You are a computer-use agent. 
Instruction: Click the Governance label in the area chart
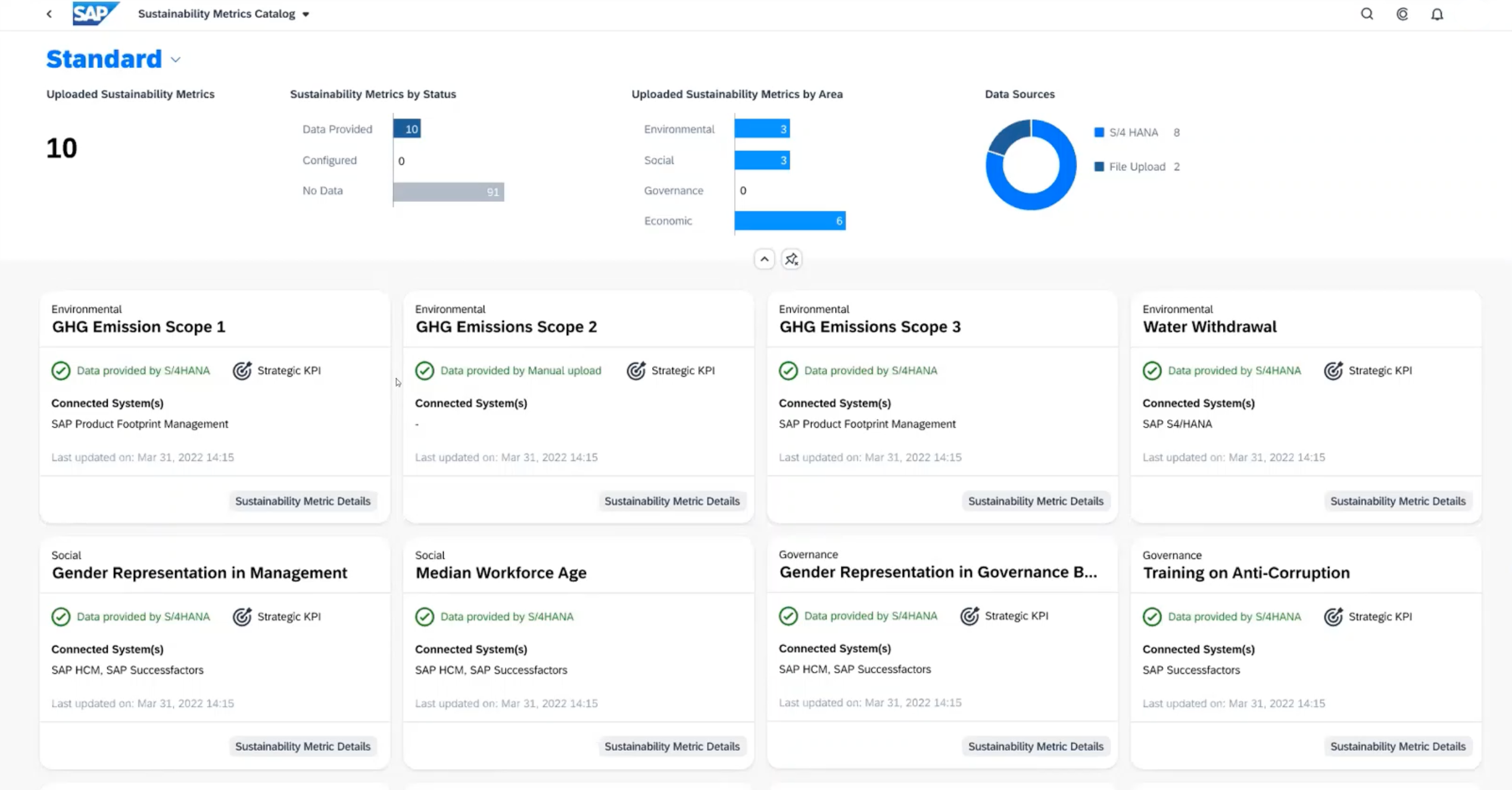[674, 191]
